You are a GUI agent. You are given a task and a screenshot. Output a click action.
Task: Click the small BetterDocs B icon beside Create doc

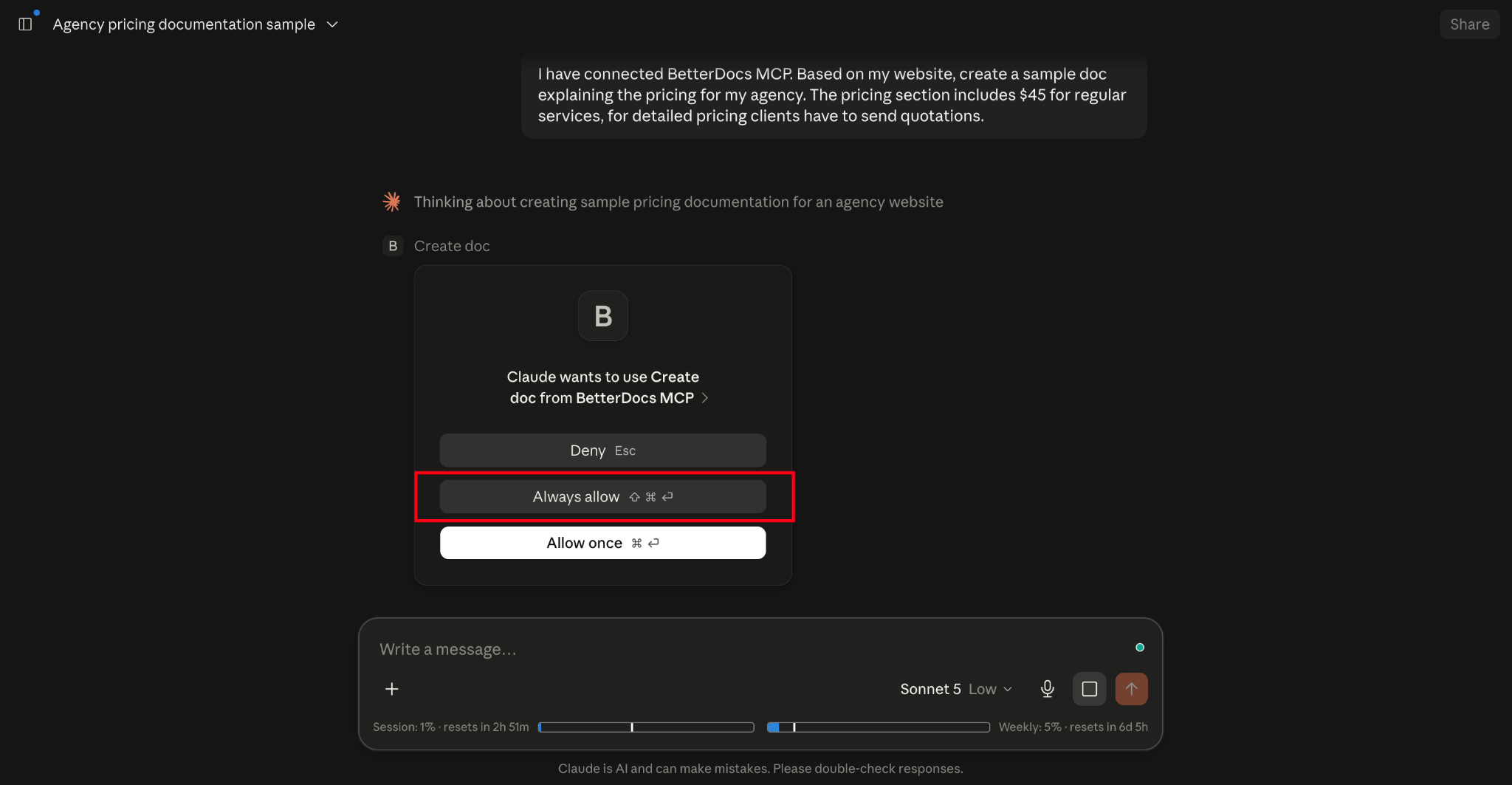(x=393, y=246)
